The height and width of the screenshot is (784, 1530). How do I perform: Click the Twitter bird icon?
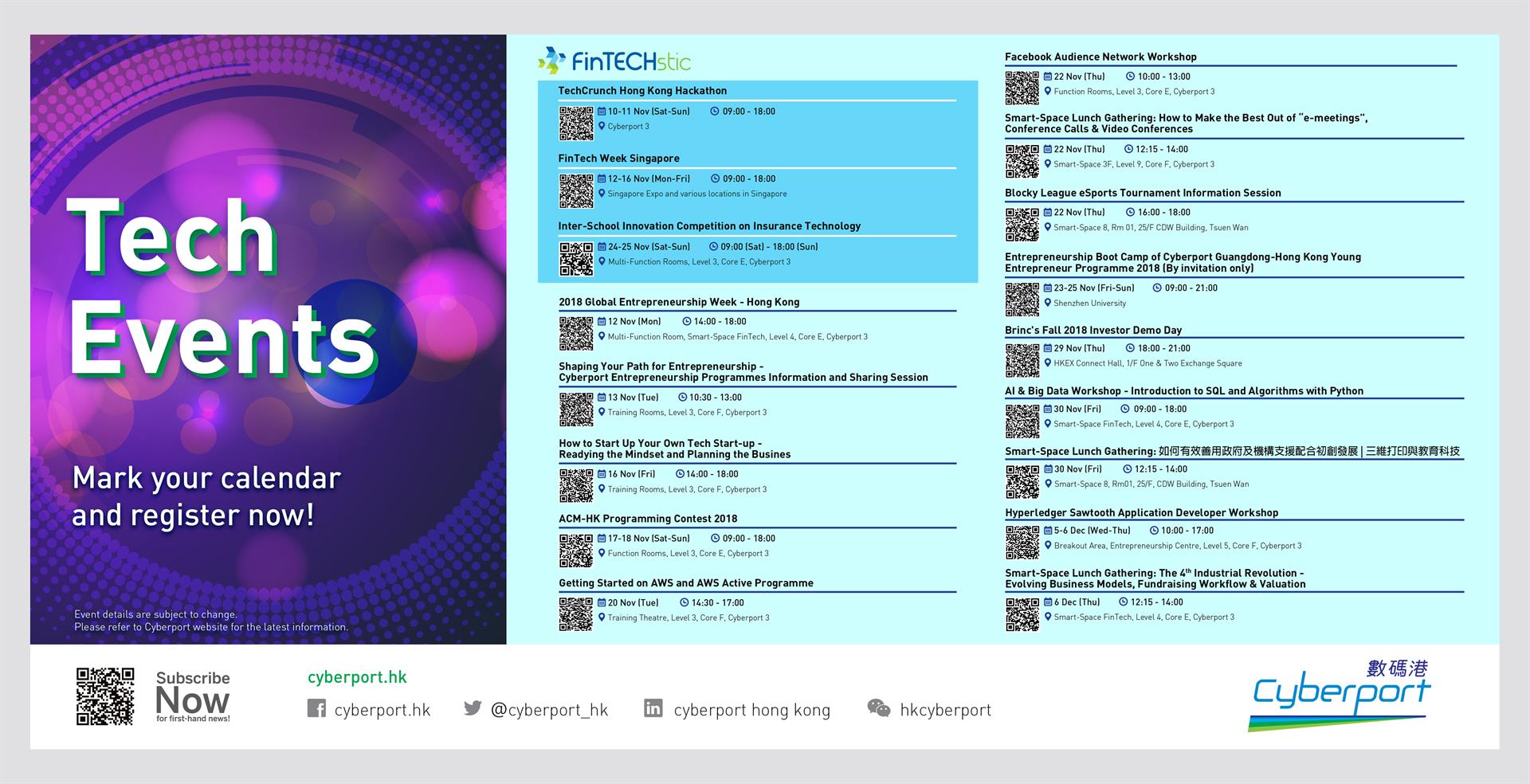pos(473,708)
